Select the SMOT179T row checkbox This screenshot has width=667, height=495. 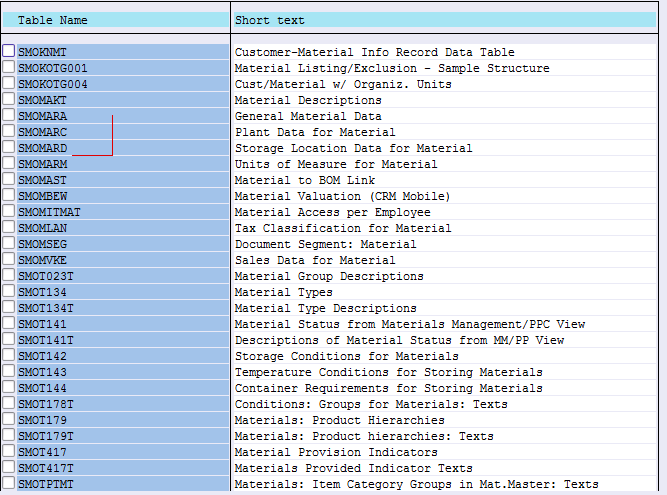point(9,435)
